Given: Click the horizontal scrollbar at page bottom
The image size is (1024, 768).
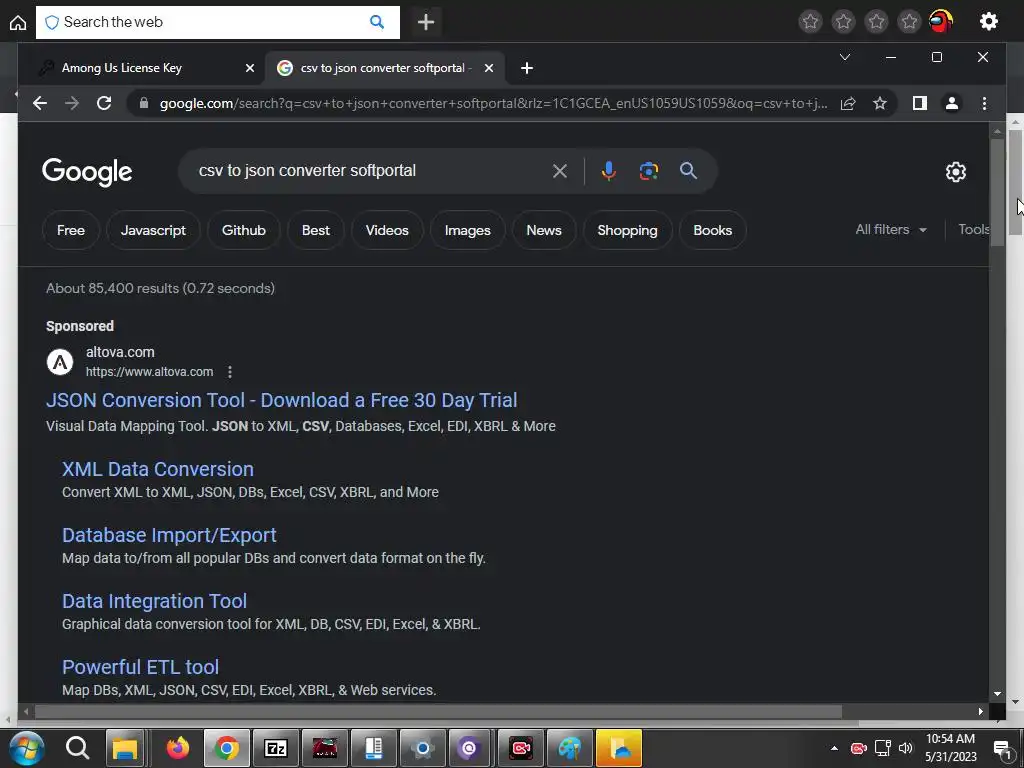Looking at the screenshot, I should pyautogui.click(x=439, y=711).
